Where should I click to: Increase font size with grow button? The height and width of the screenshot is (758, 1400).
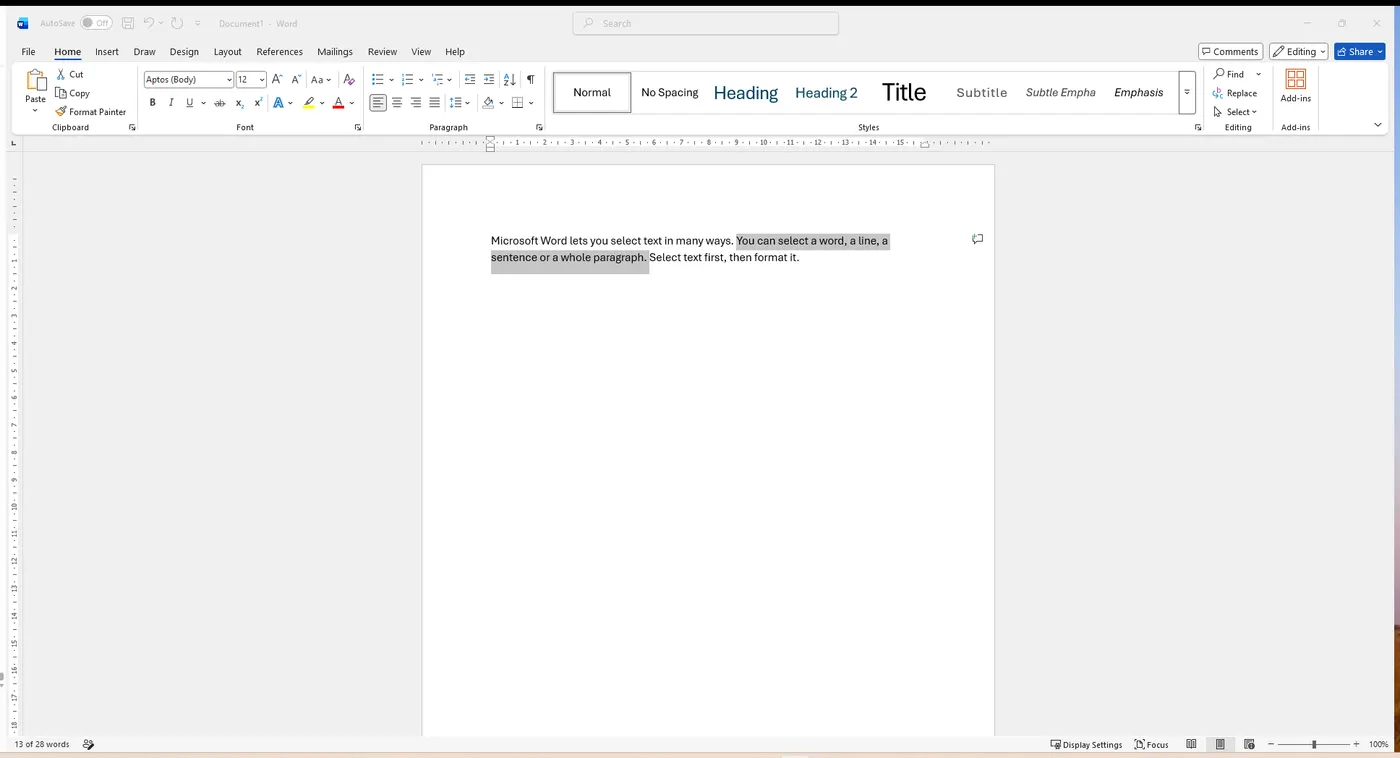277,79
